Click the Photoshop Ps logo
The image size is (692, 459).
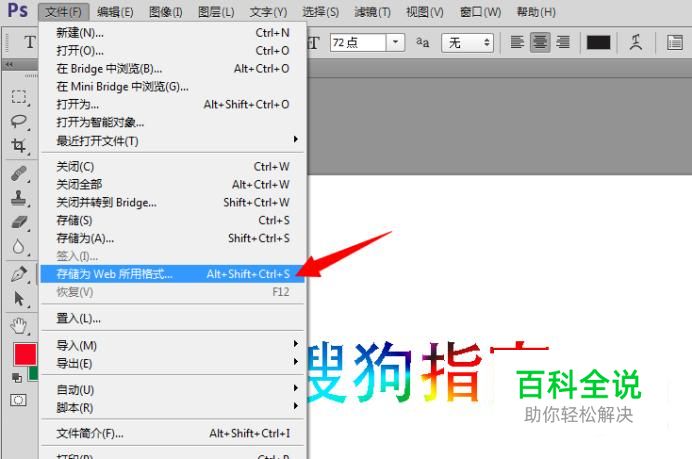(x=18, y=10)
